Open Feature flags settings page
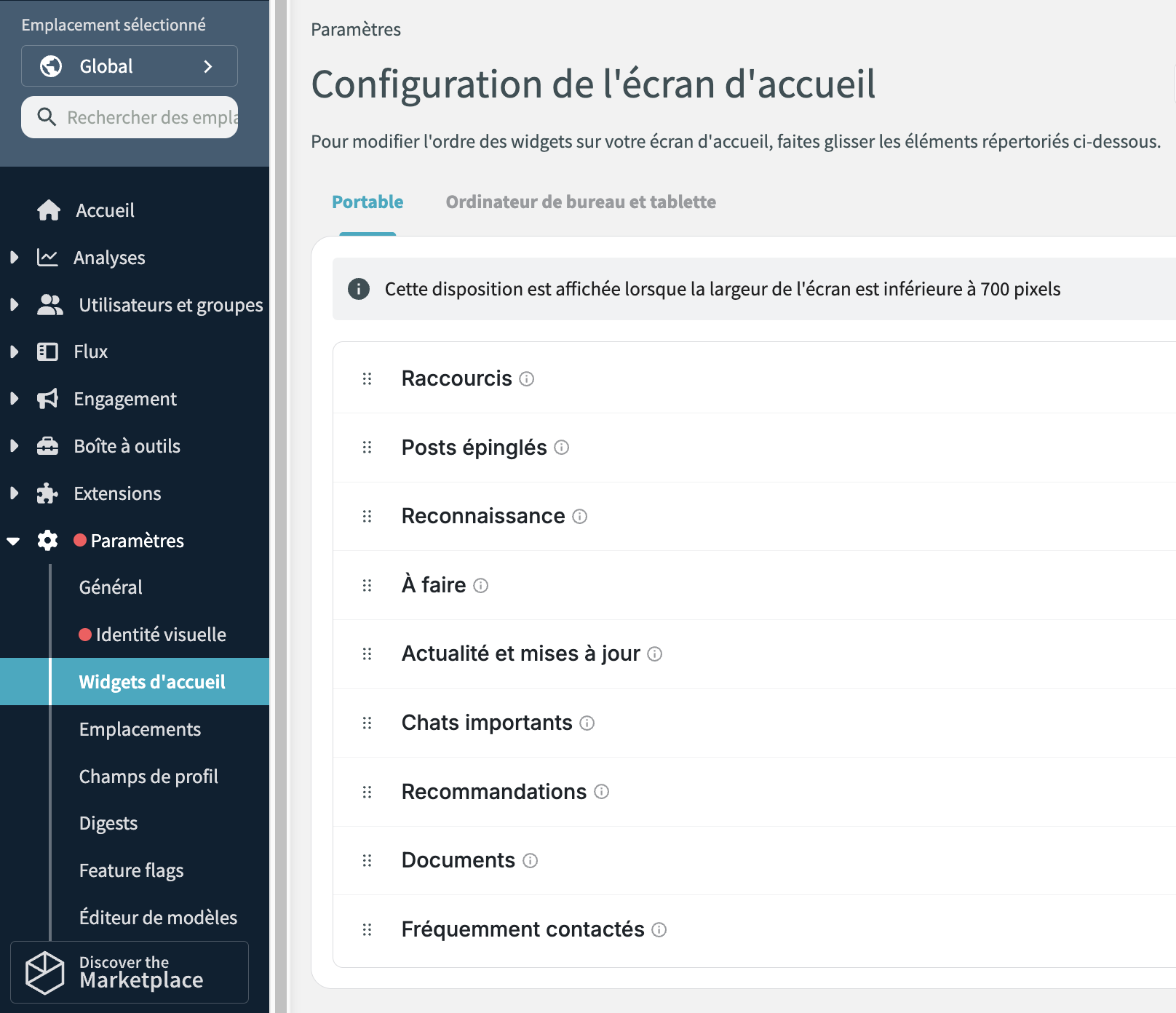The image size is (1176, 1013). (131, 870)
